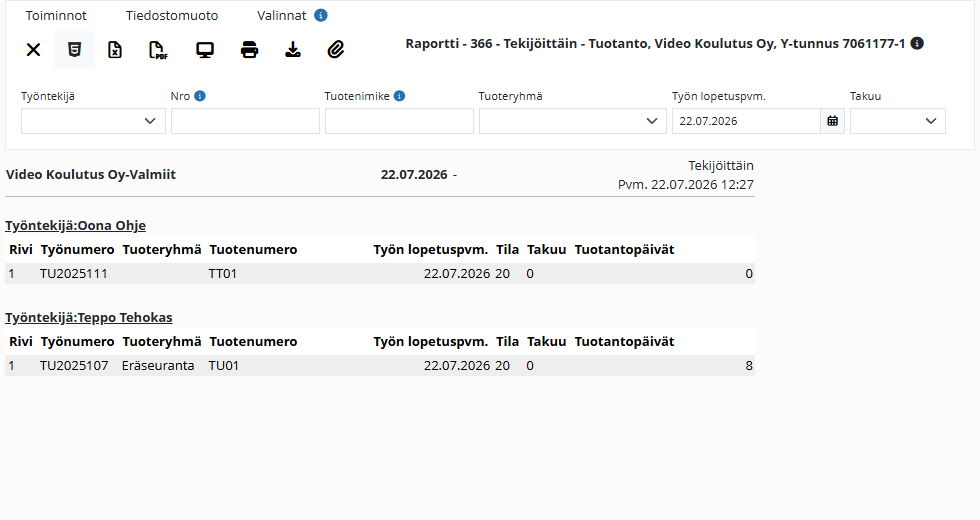Screen dimensions: 980x520
Task: Open the calendar picker for Työn lopetuspvm.
Action: pos(832,121)
